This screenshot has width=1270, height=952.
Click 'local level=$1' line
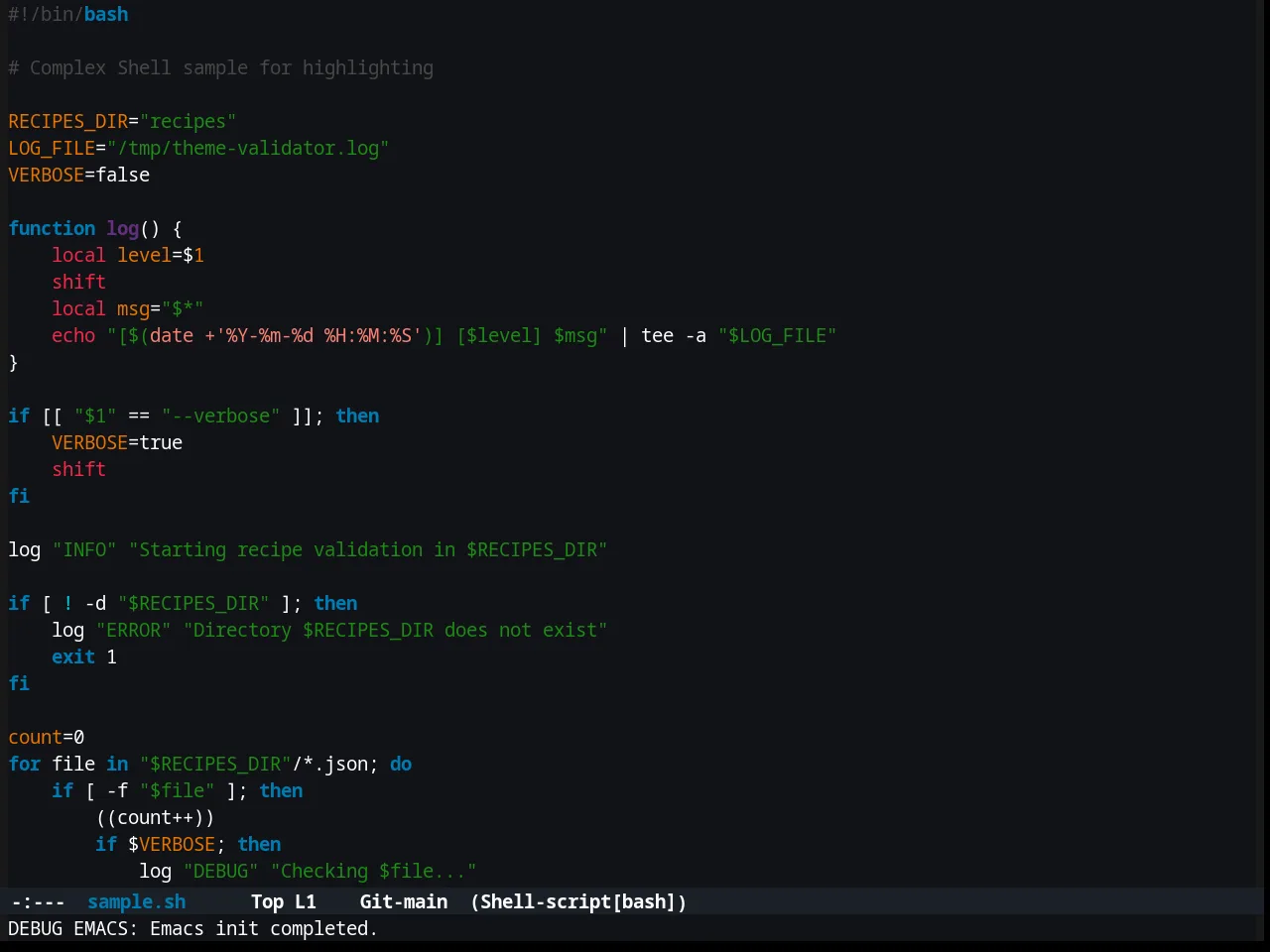click(x=128, y=255)
